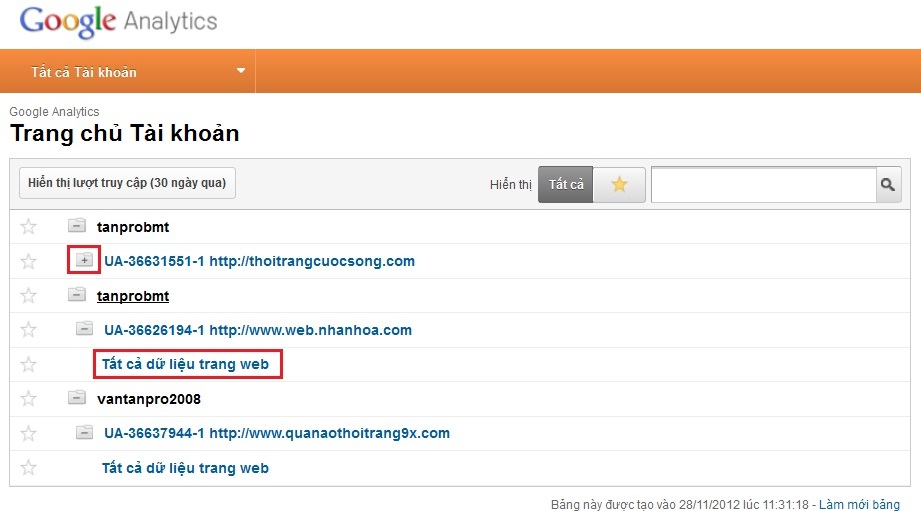The height and width of the screenshot is (511, 921).
Task: Select the vantanpro2008 account name
Action: point(149,399)
